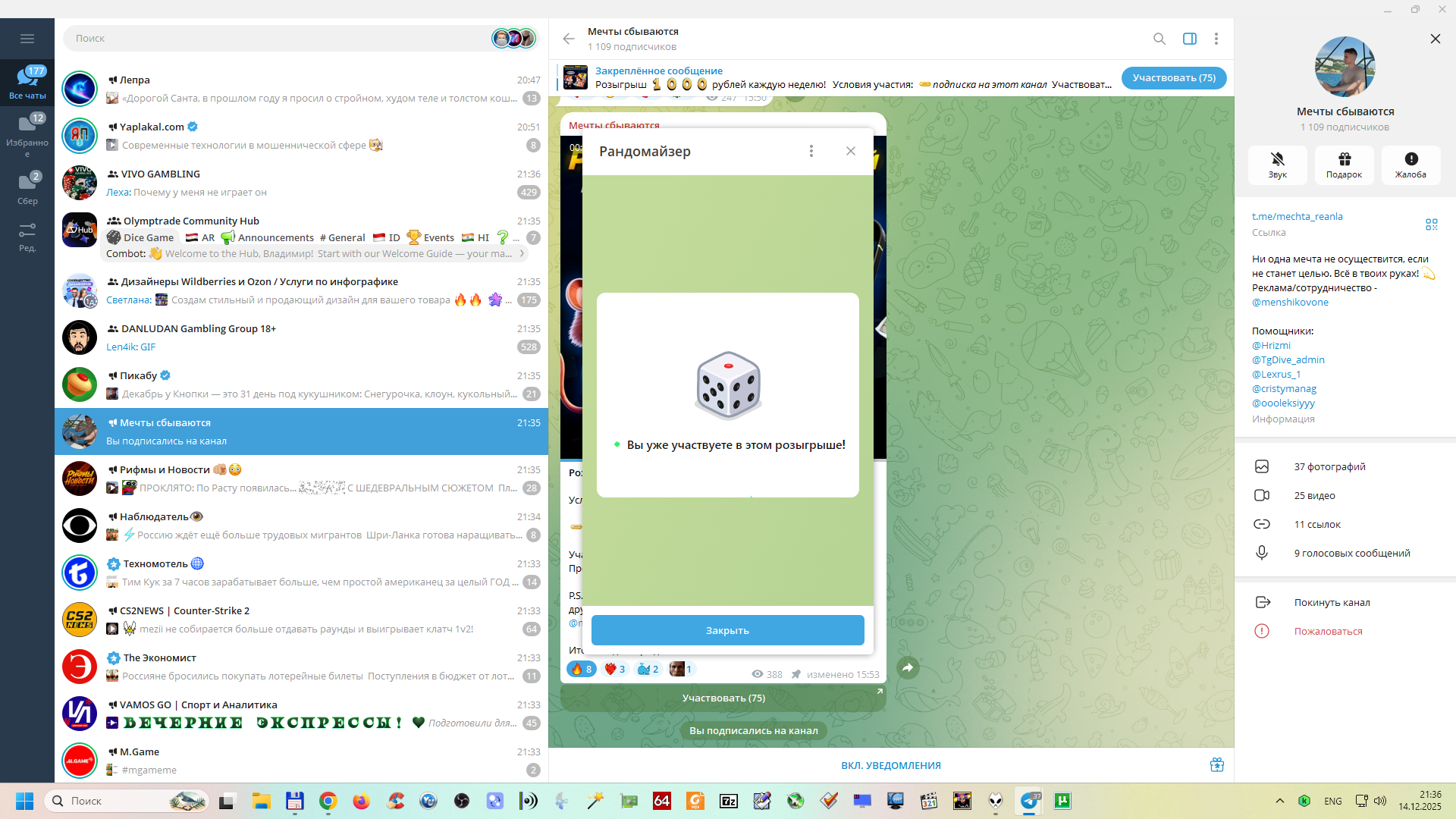Open Telegram icon in Windows taskbar
1456x819 pixels.
[x=1029, y=801]
